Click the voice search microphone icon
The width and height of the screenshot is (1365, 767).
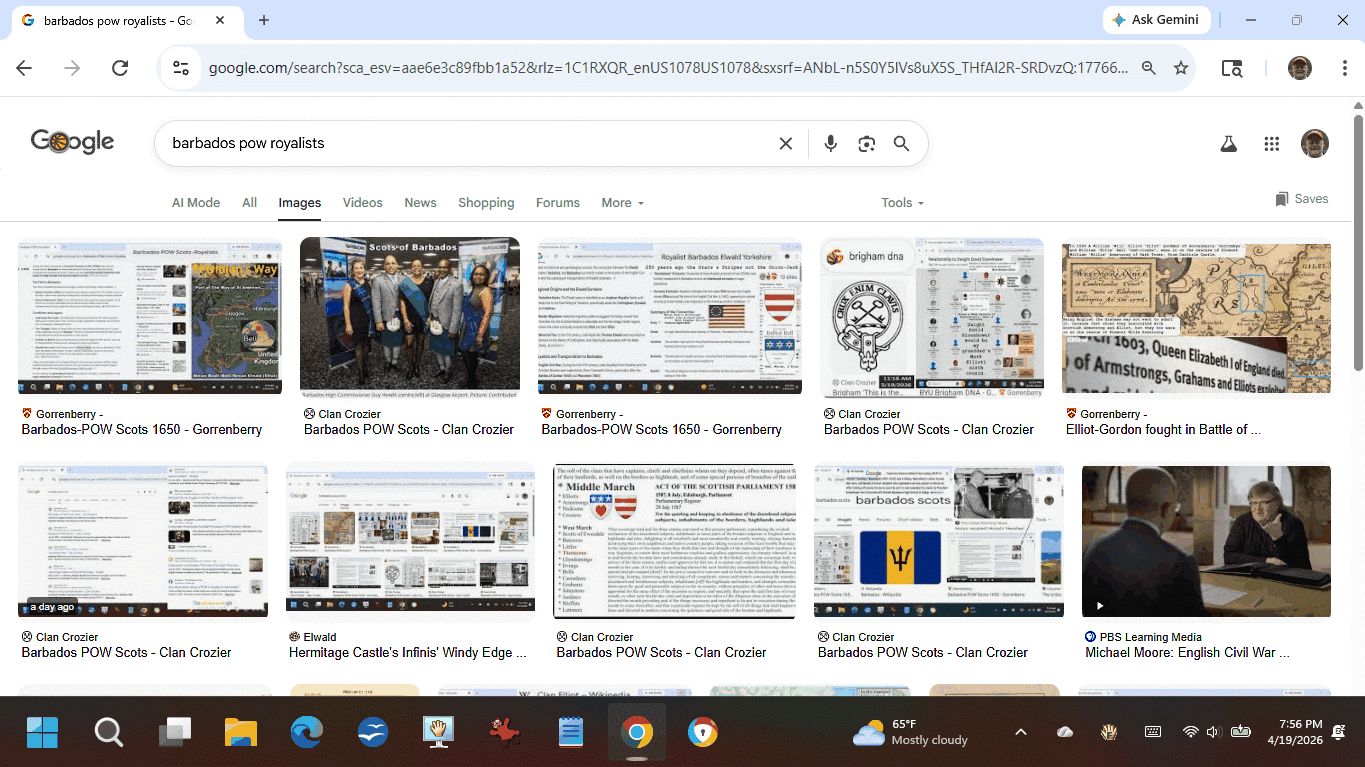pyautogui.click(x=830, y=144)
